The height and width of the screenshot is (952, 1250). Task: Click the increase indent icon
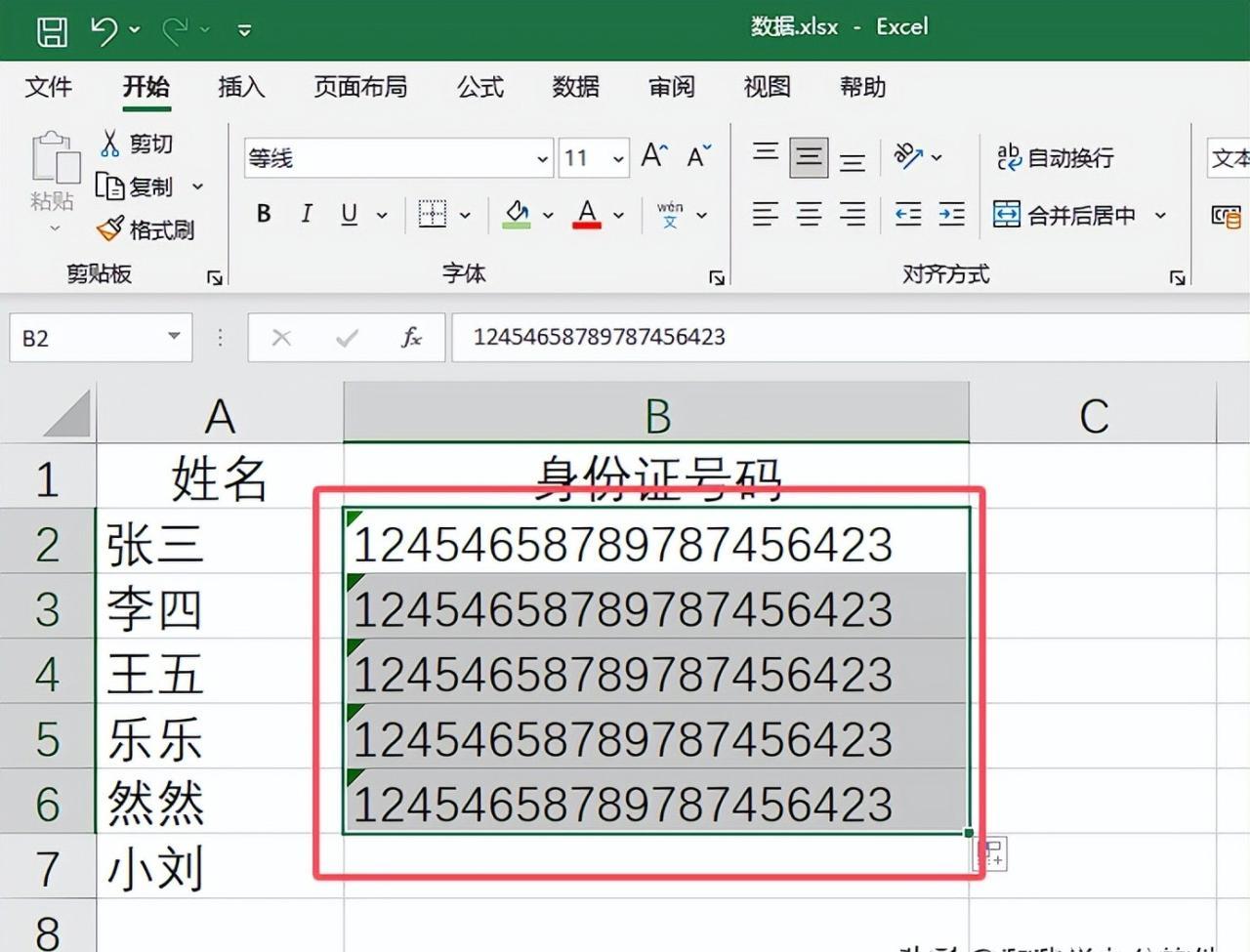[x=952, y=214]
